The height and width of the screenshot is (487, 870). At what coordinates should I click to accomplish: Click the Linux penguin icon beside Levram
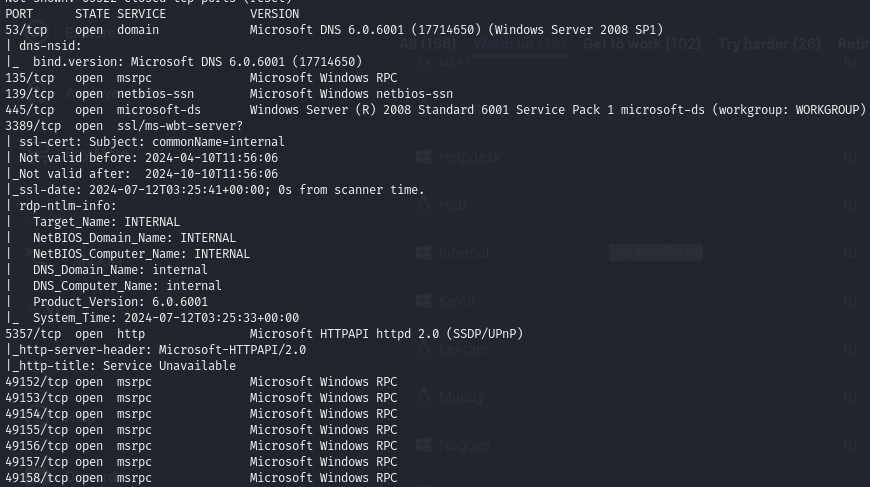423,348
